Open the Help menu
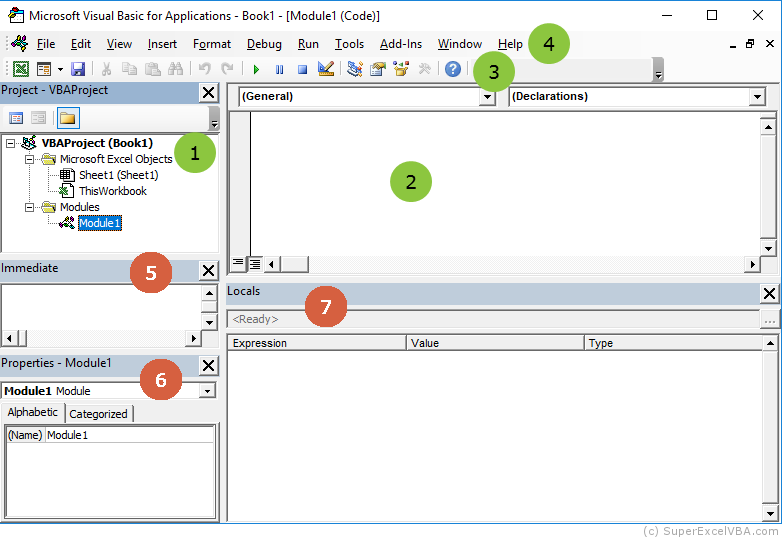The width and height of the screenshot is (782, 537). (510, 44)
